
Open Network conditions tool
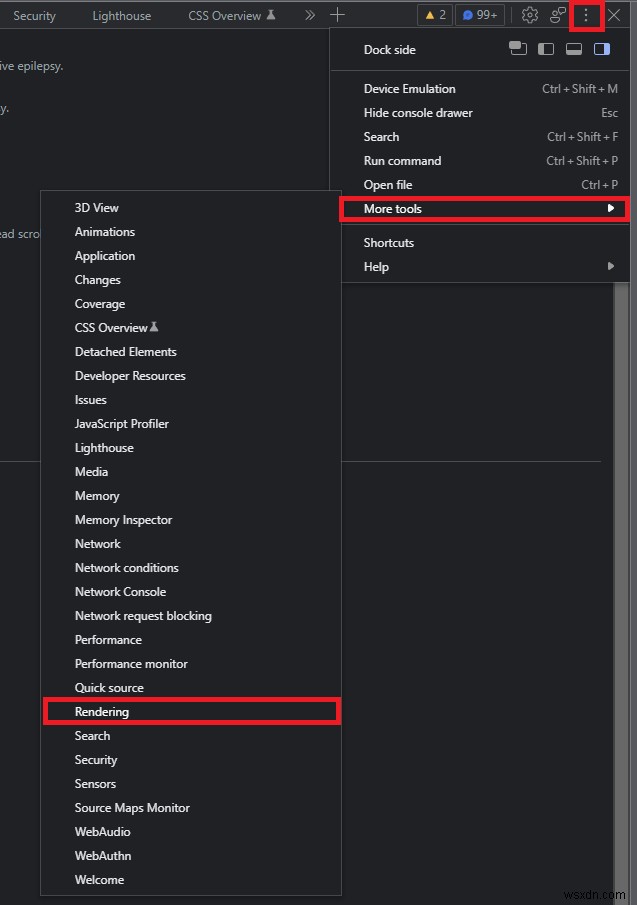click(x=126, y=568)
